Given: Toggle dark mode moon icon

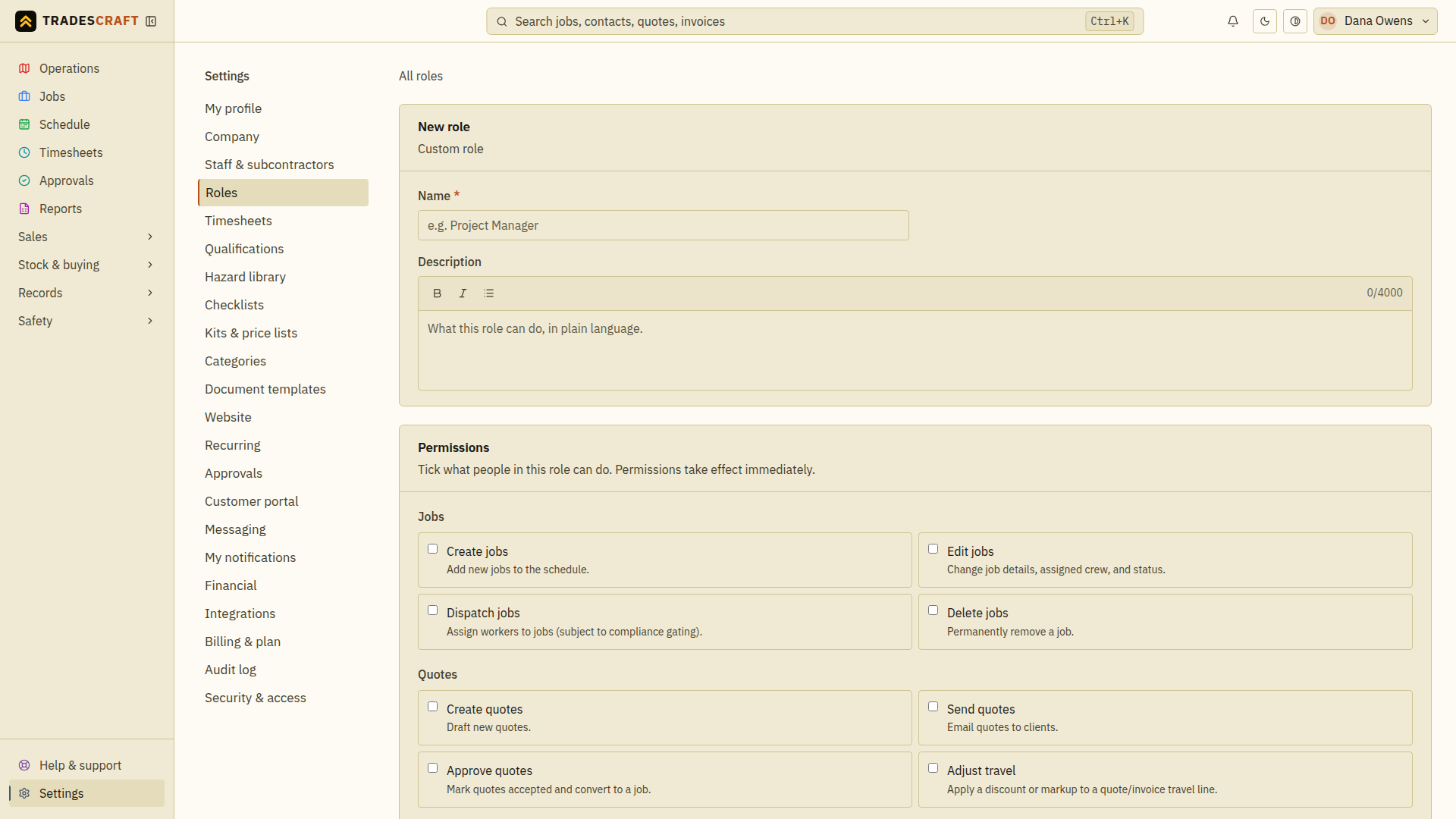Looking at the screenshot, I should [x=1265, y=21].
